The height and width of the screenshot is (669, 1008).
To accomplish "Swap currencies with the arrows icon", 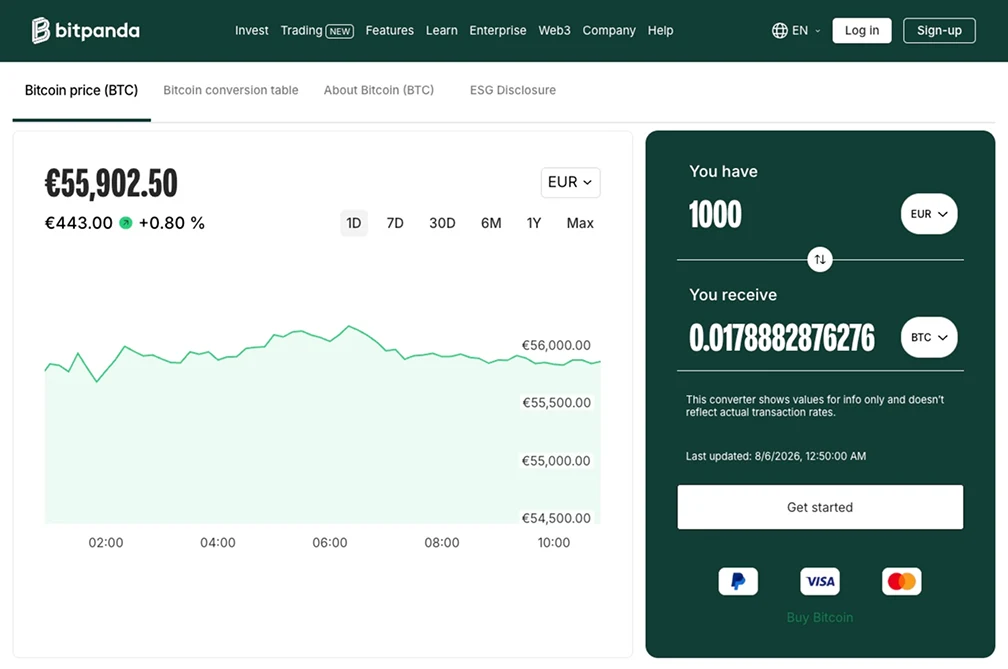I will tap(820, 260).
